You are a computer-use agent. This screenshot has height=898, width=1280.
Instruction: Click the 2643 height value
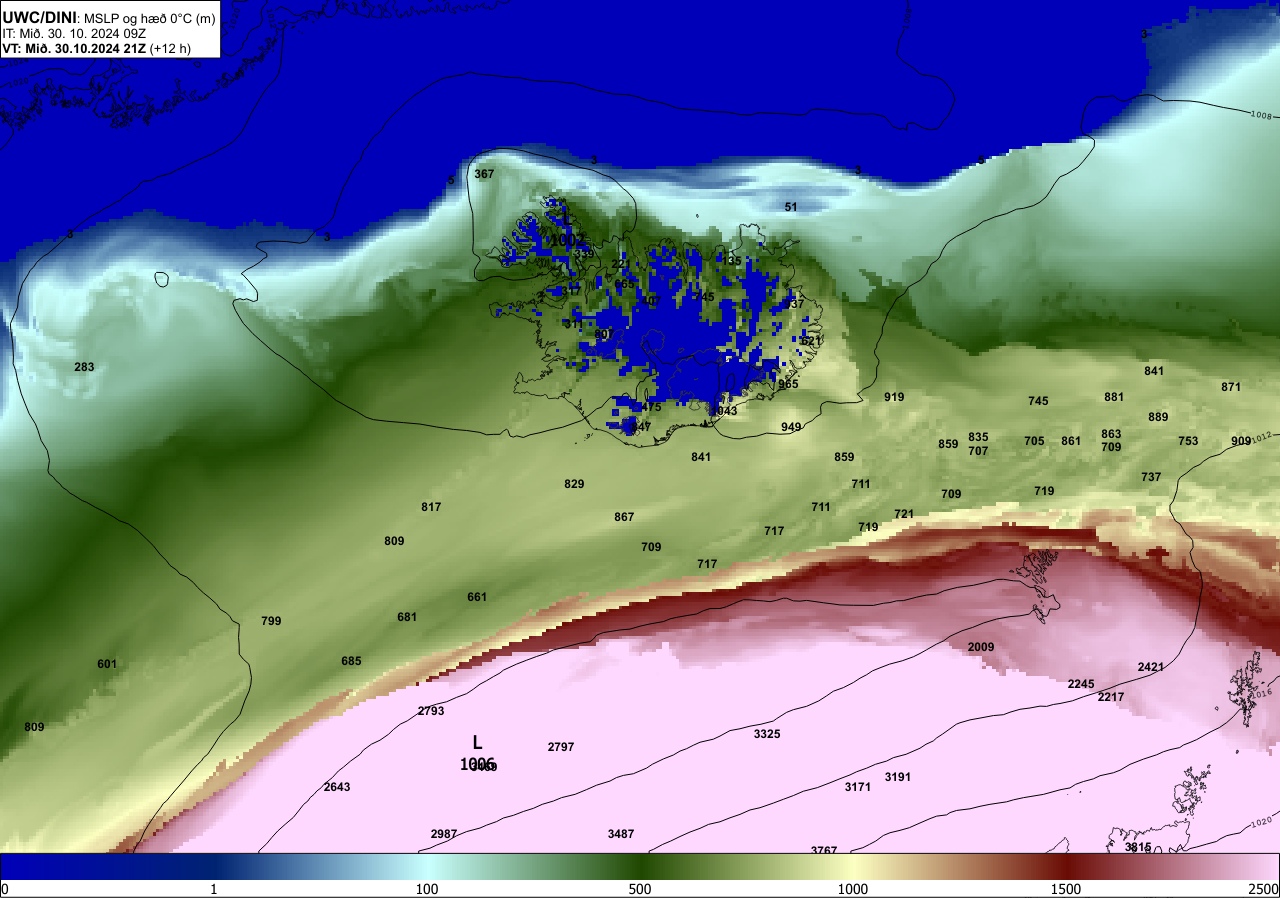click(x=337, y=787)
